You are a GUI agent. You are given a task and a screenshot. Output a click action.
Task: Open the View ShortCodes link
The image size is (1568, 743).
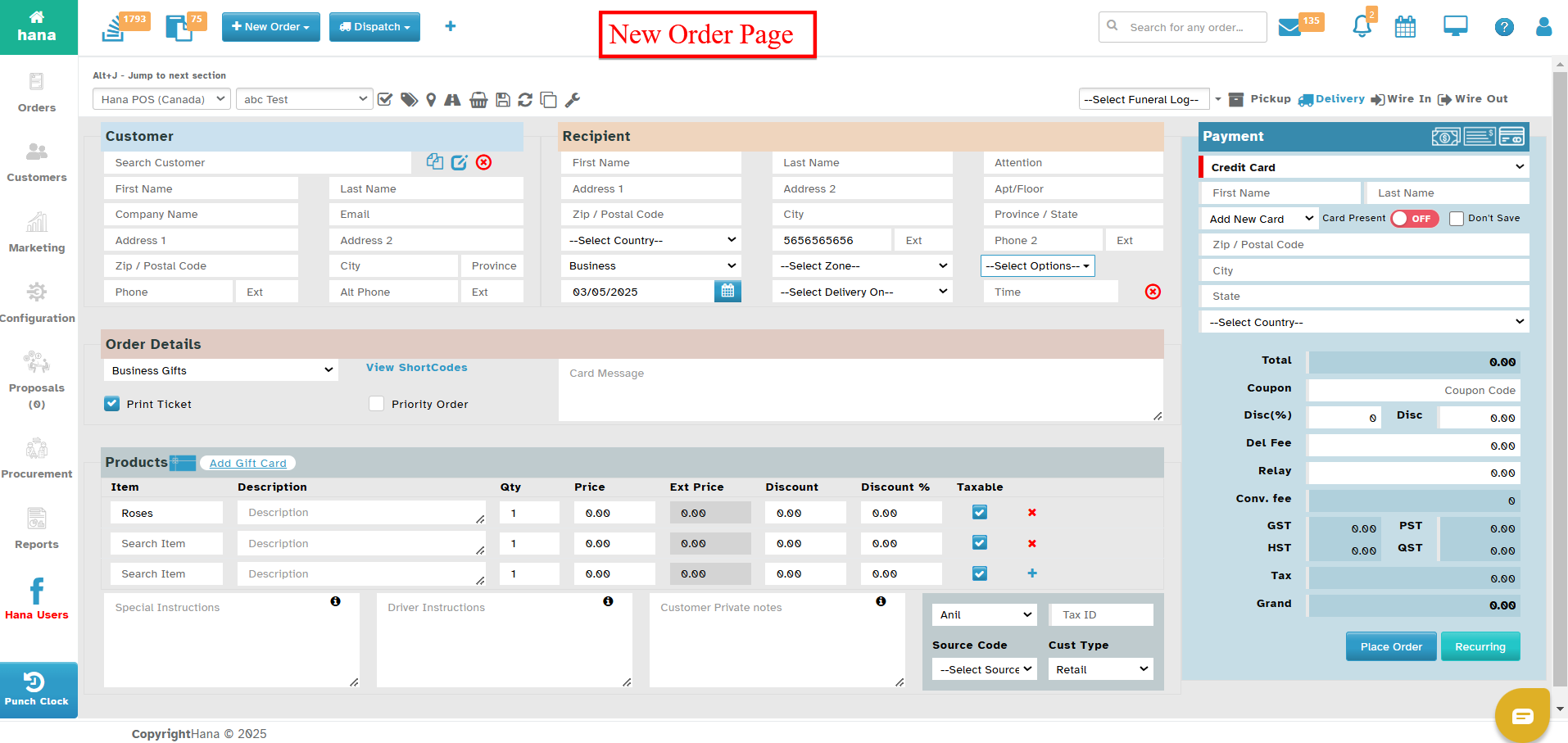coord(416,368)
